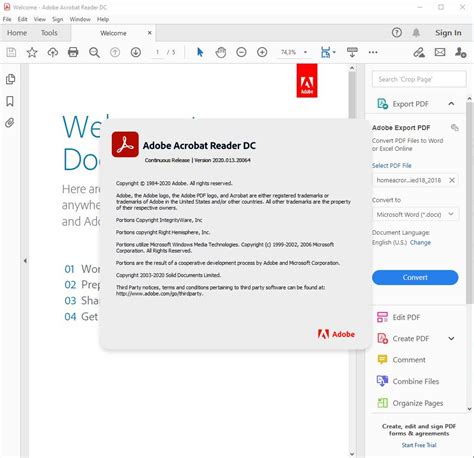This screenshot has width=474, height=458.
Task: Close the Welcome document tab
Action: [x=150, y=33]
